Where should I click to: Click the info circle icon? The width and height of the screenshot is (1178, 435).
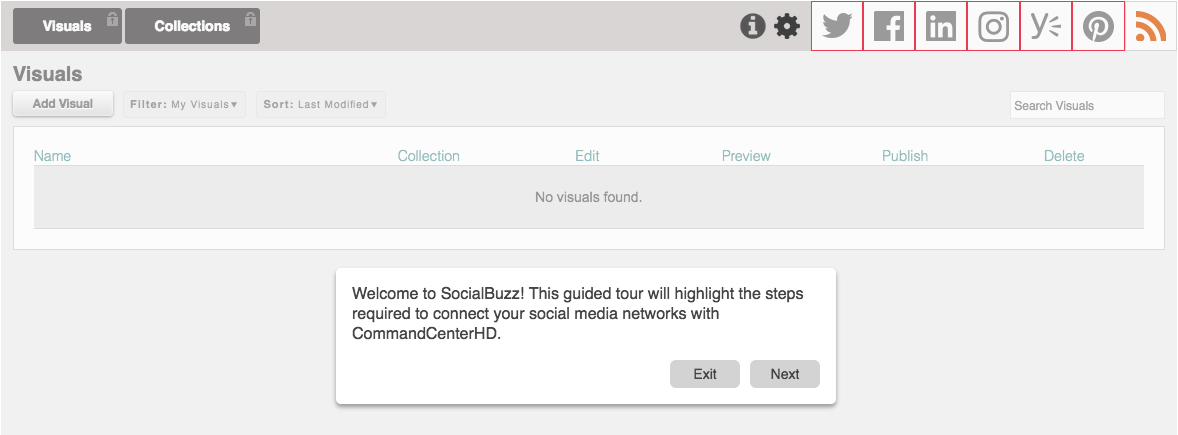(x=753, y=27)
